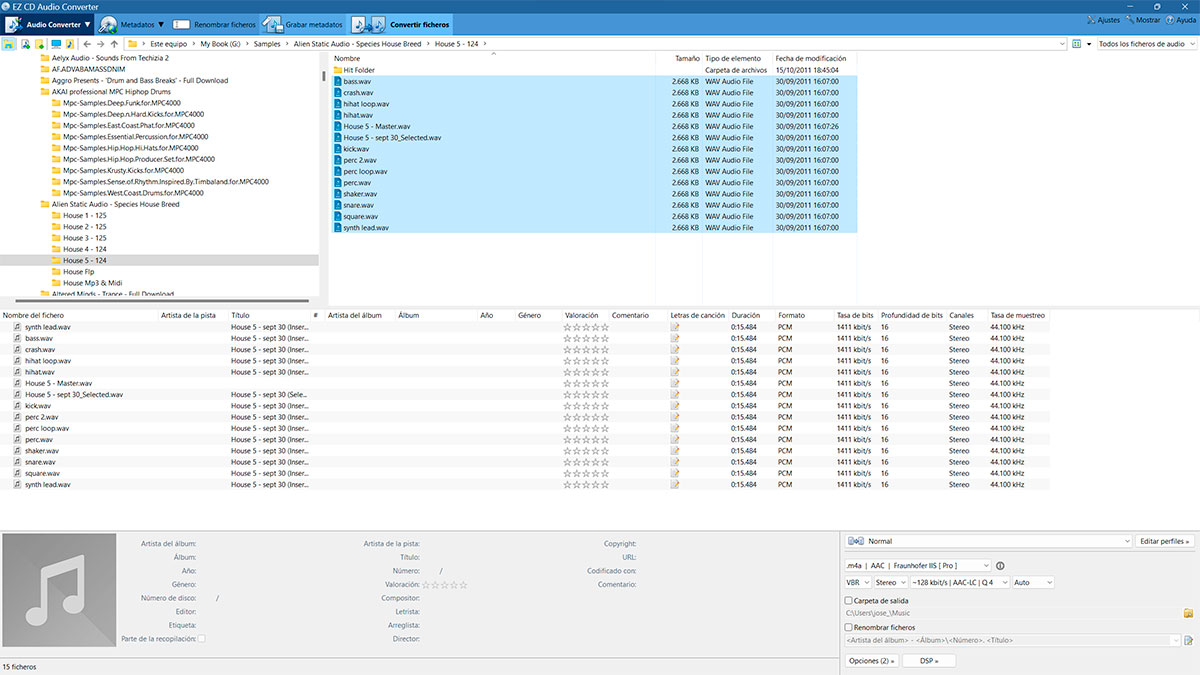Open the 'Normal' profile dropdown
The image size is (1200, 675).
[x=988, y=541]
